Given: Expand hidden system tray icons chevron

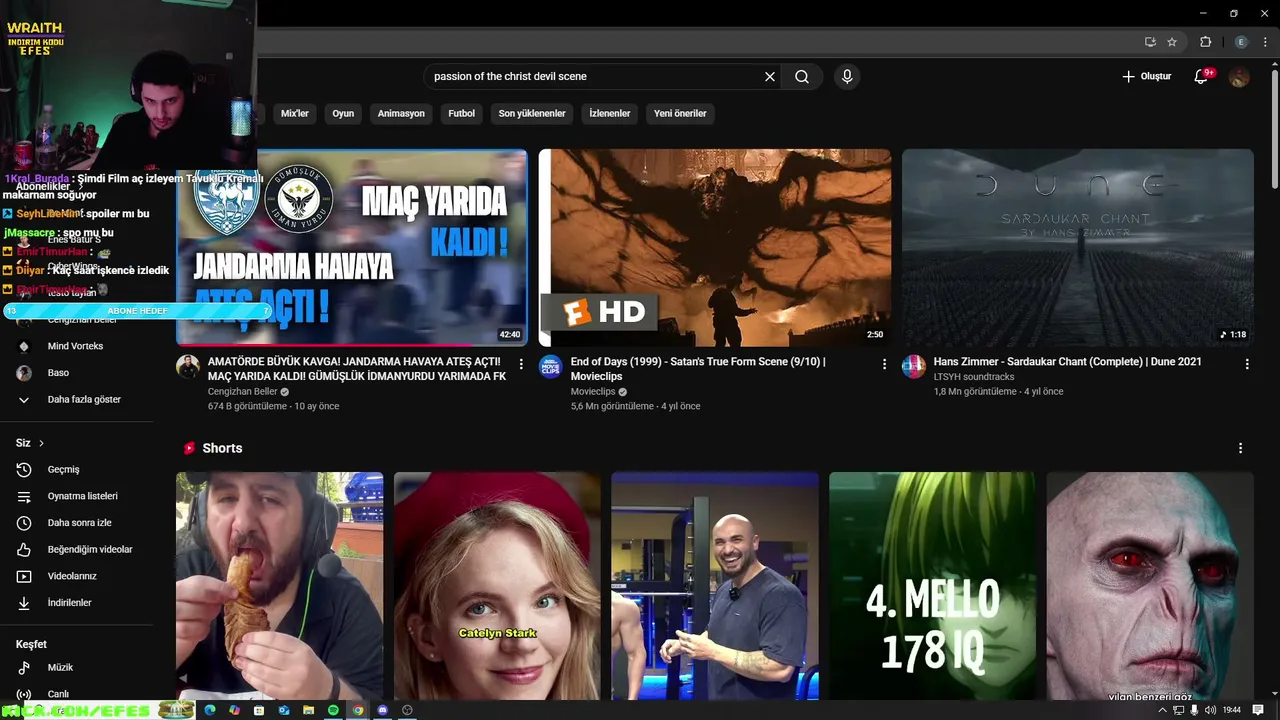Looking at the screenshot, I should point(1162,710).
